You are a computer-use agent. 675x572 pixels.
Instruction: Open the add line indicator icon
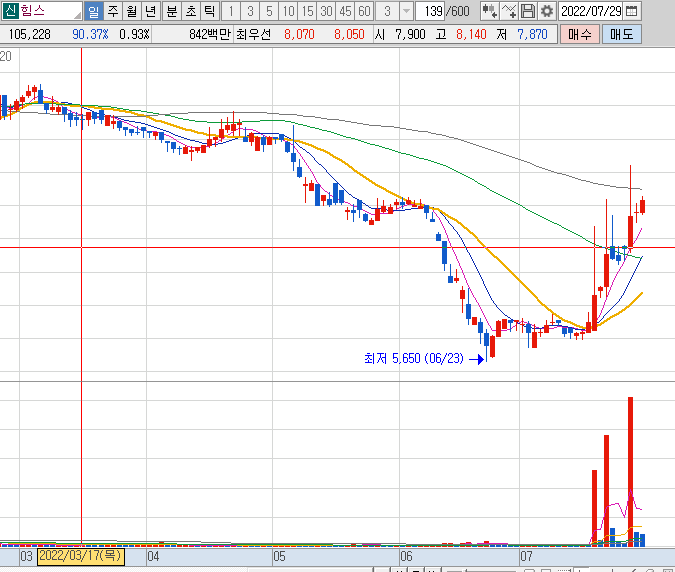509,11
